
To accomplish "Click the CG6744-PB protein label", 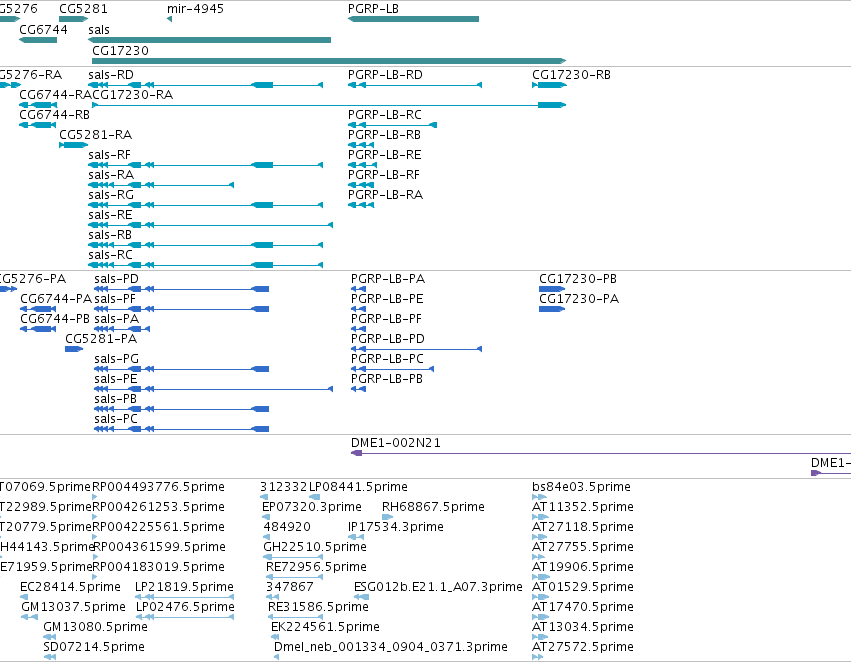I will click(x=55, y=319).
